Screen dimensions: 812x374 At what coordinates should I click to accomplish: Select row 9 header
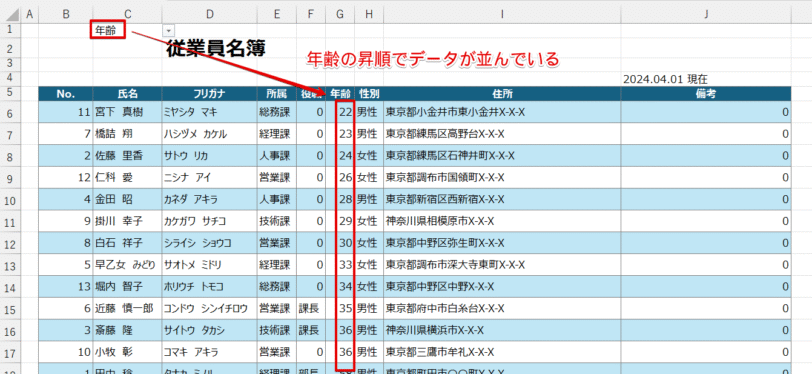coord(11,178)
